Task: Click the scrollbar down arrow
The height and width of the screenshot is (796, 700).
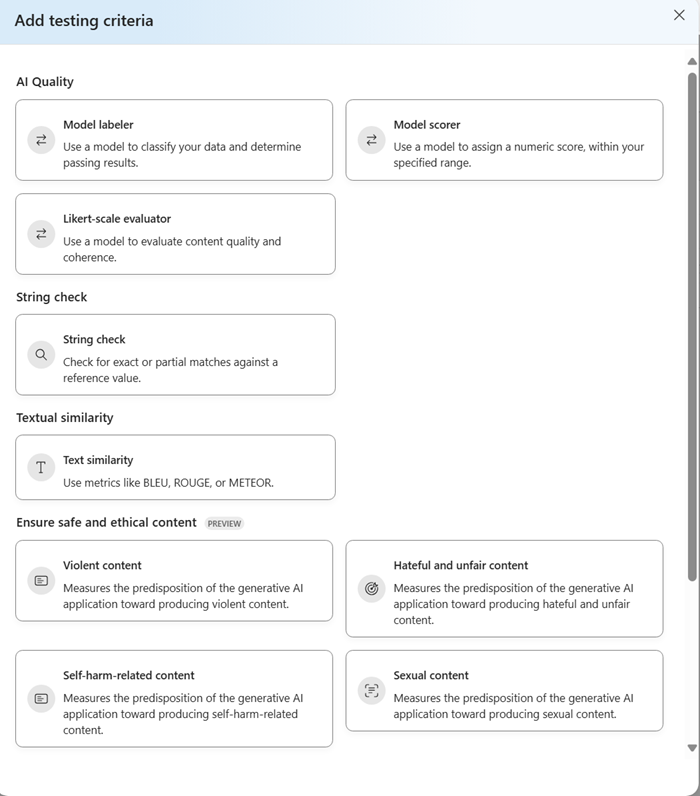Action: click(692, 748)
